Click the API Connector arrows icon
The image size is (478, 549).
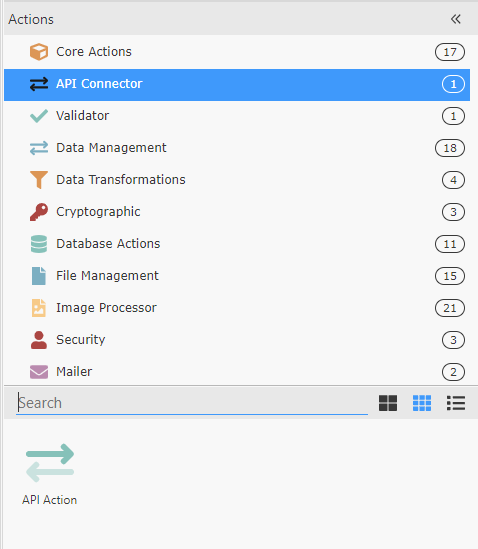39,84
